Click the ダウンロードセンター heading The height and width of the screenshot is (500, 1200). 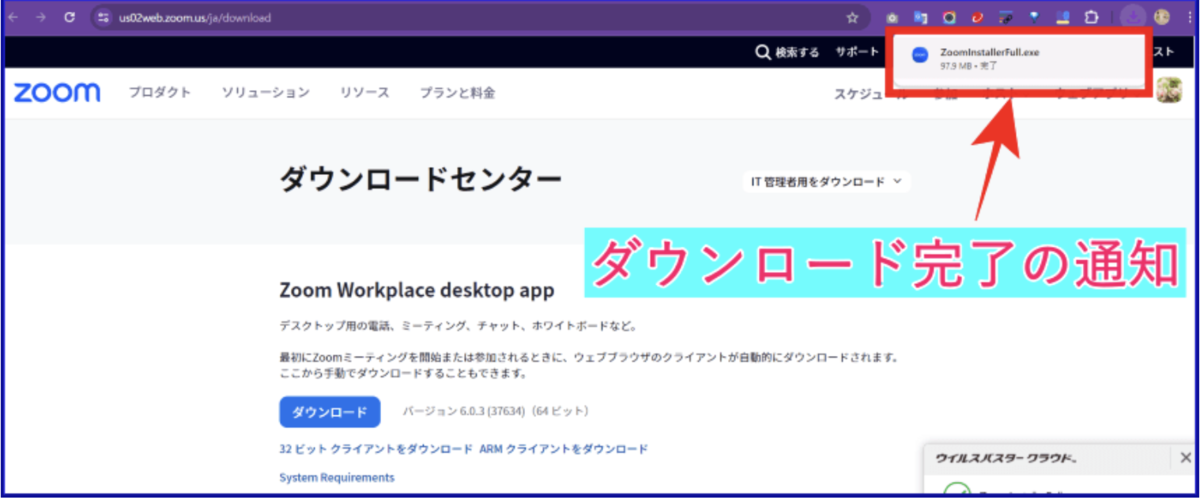420,180
